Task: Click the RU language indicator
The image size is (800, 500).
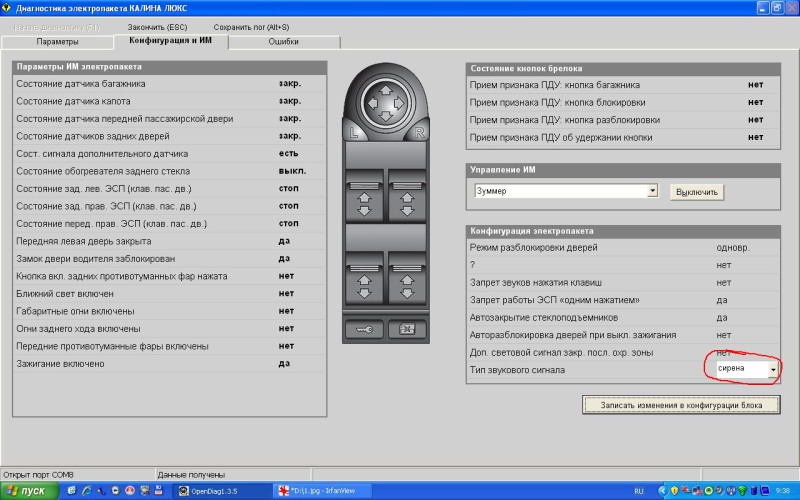Action: [639, 491]
